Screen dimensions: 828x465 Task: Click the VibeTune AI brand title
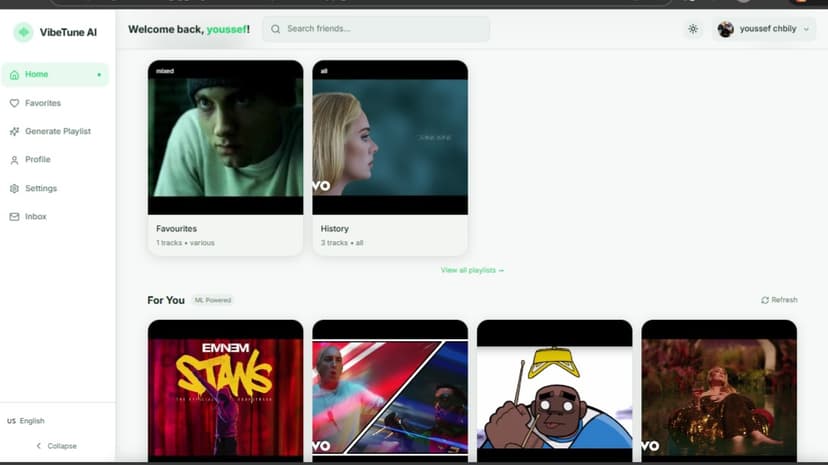coord(68,32)
